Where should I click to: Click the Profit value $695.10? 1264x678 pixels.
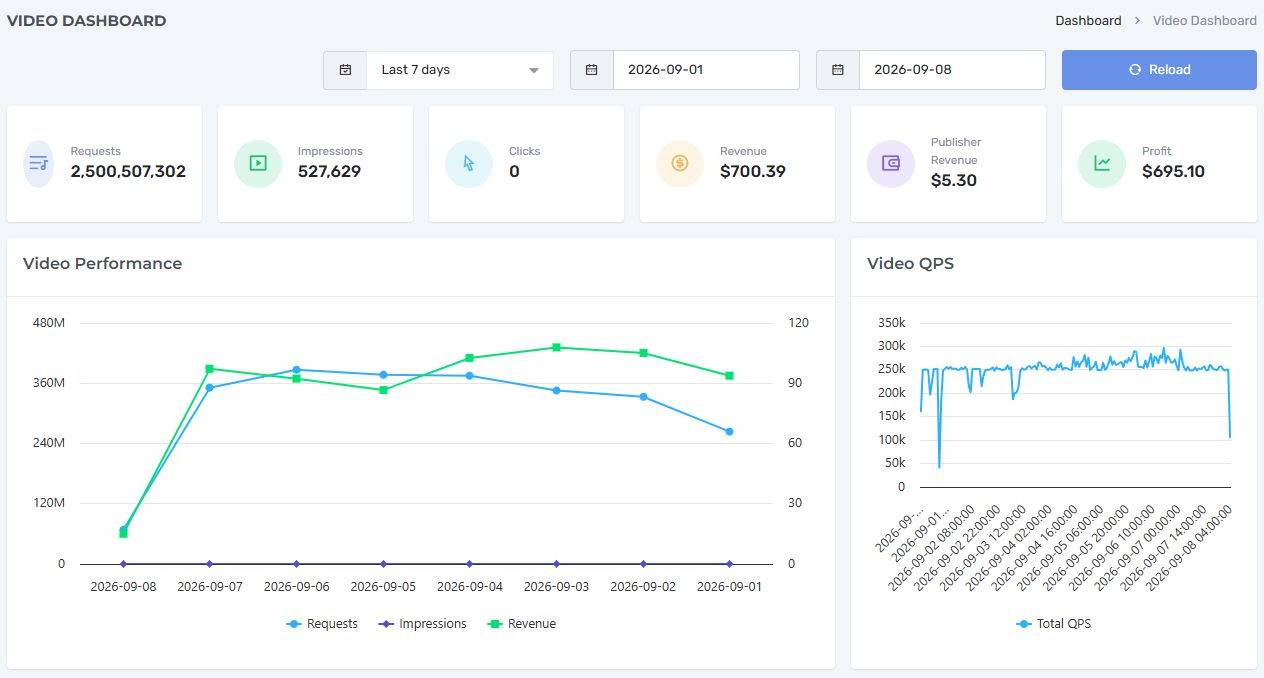pyautogui.click(x=1173, y=172)
